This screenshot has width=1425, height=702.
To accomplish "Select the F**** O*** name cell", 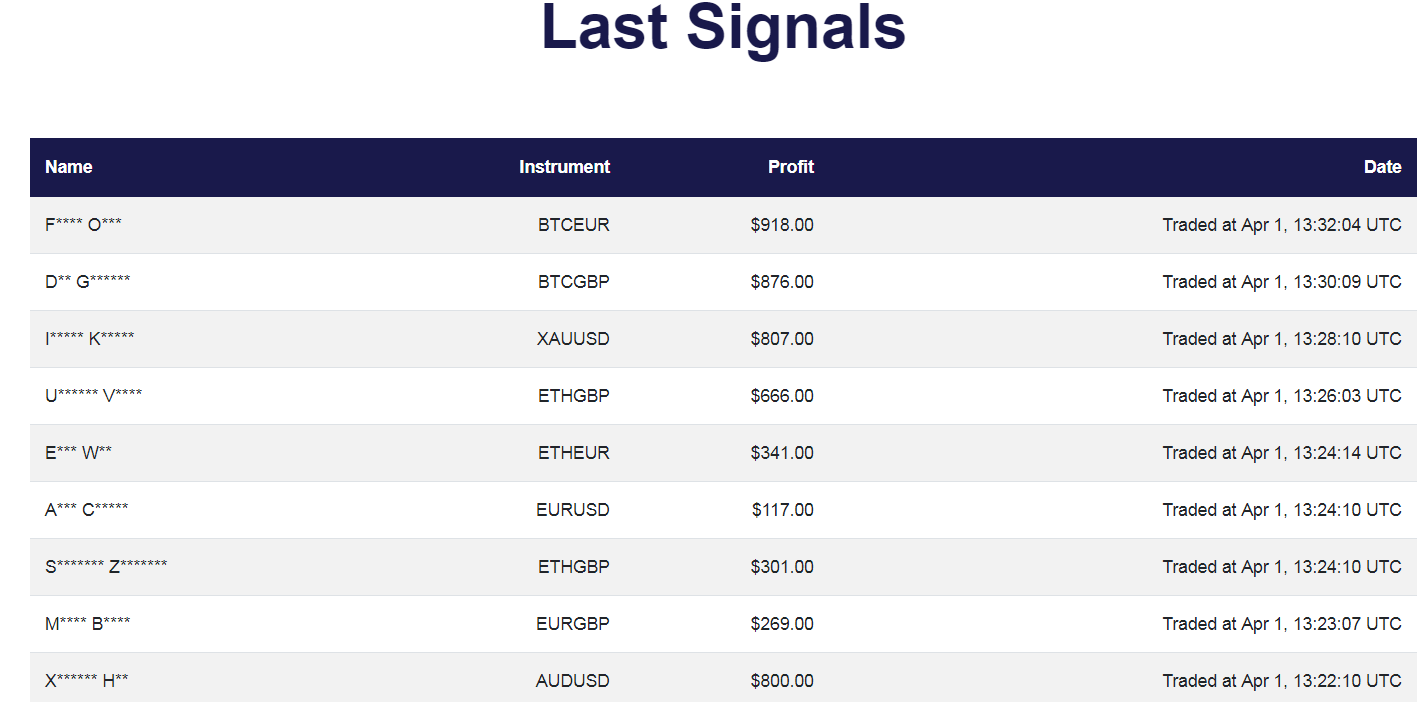I will tap(83, 225).
